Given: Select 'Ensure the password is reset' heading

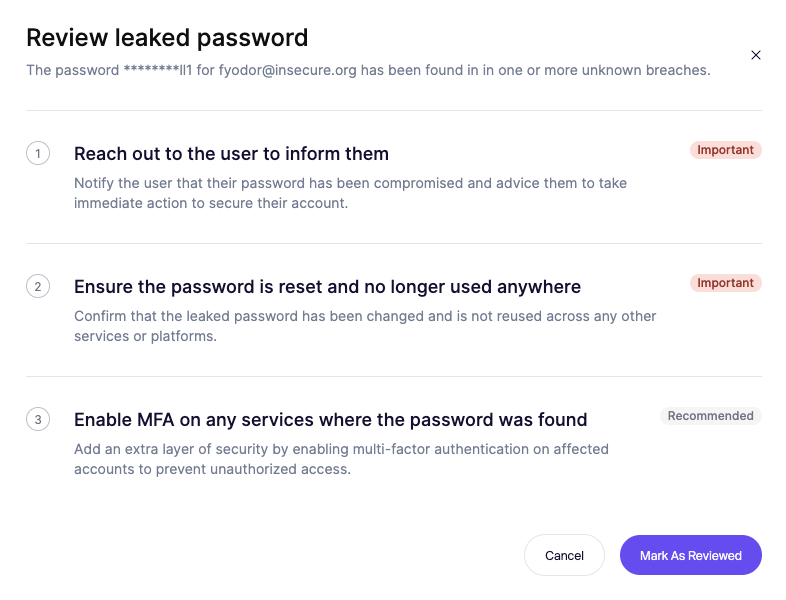Looking at the screenshot, I should click(x=327, y=287).
